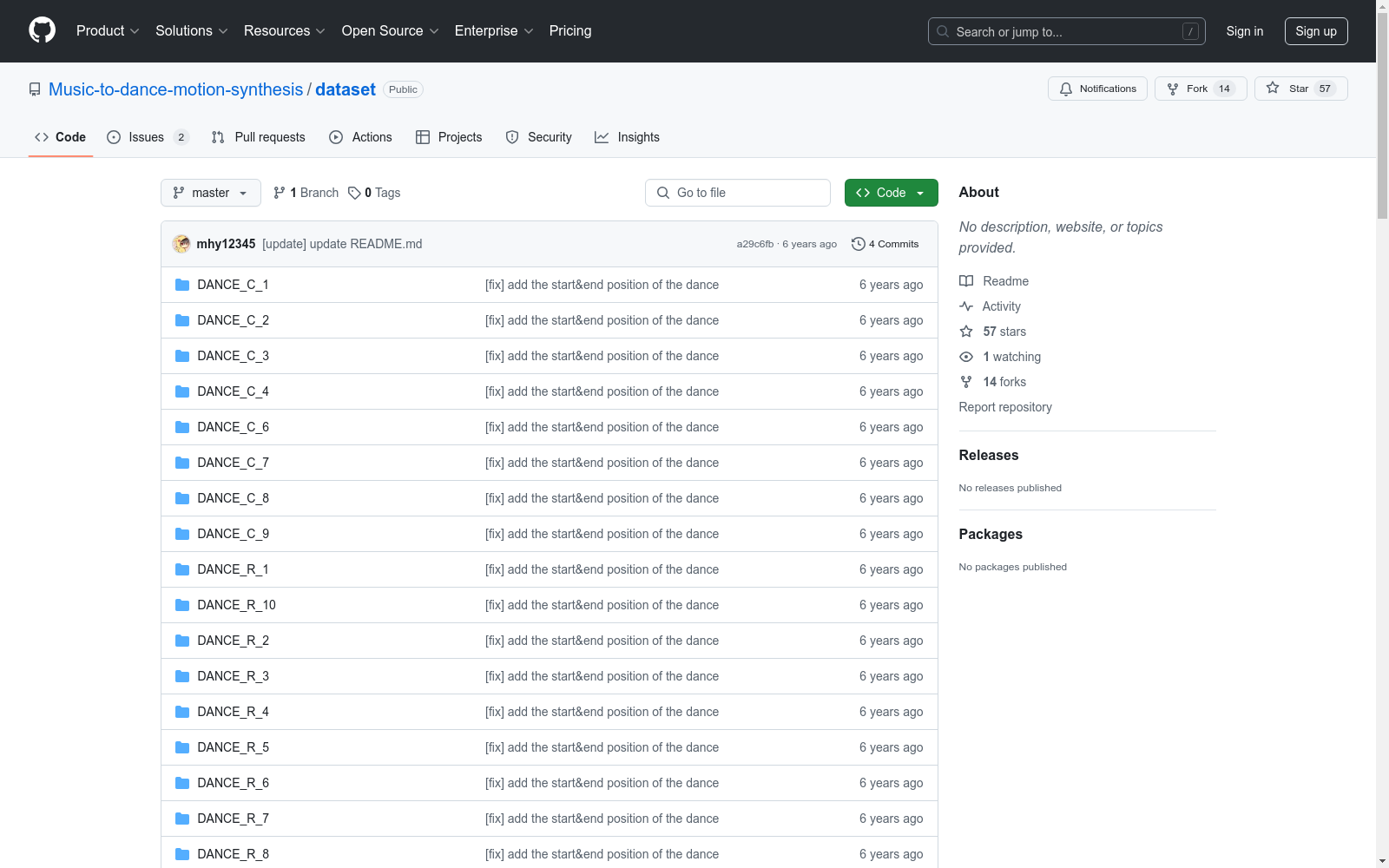Screen dimensions: 1389x868
Task: Switch to the Issues tab
Action: pos(147,137)
